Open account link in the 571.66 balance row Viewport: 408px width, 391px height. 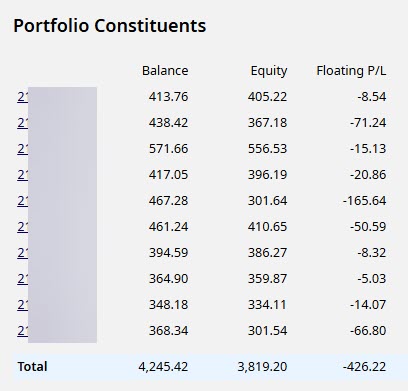pos(23,149)
